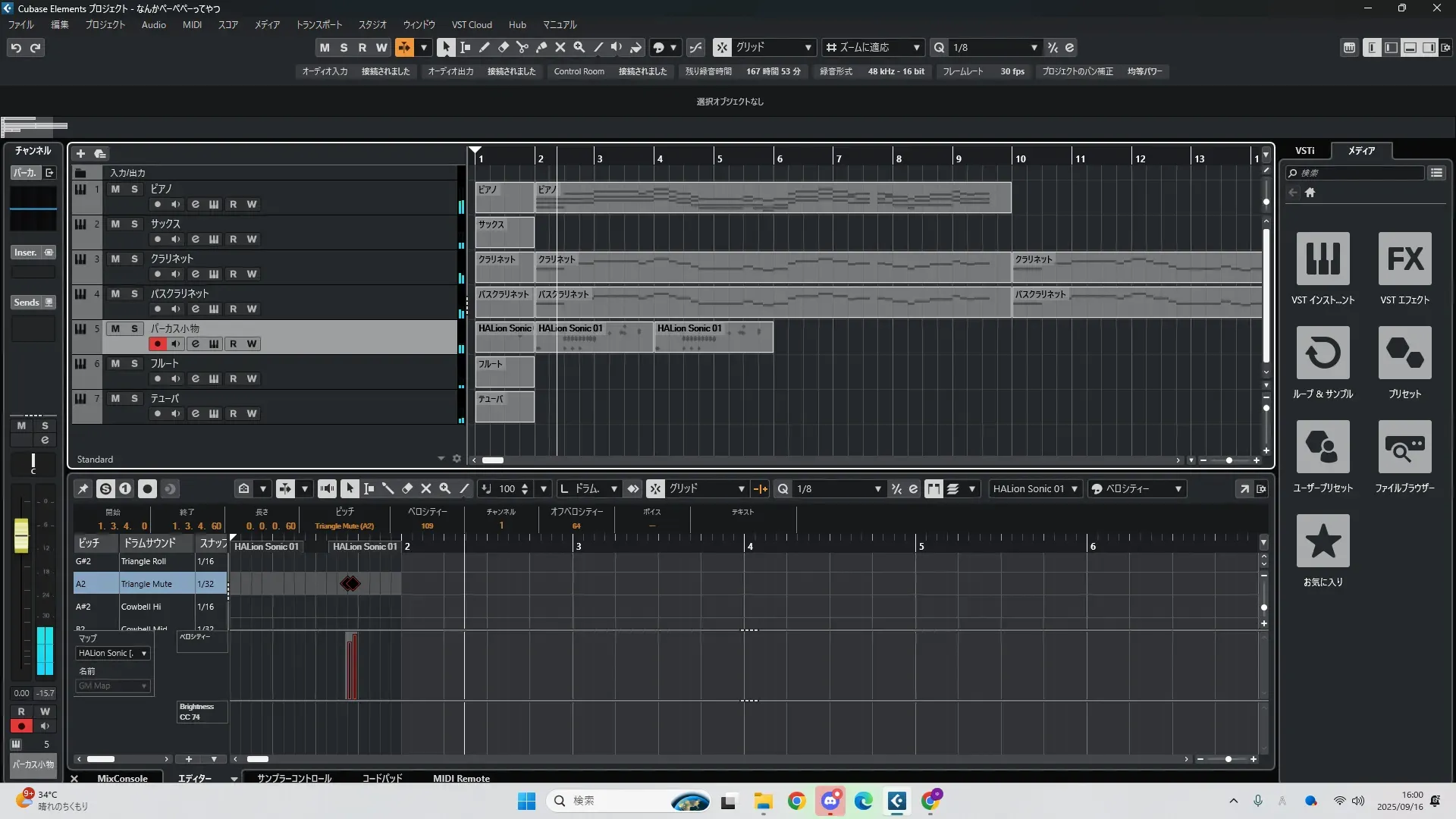The height and width of the screenshot is (819, 1456).
Task: Select the Eraser tool in the project toolbar
Action: (x=504, y=47)
